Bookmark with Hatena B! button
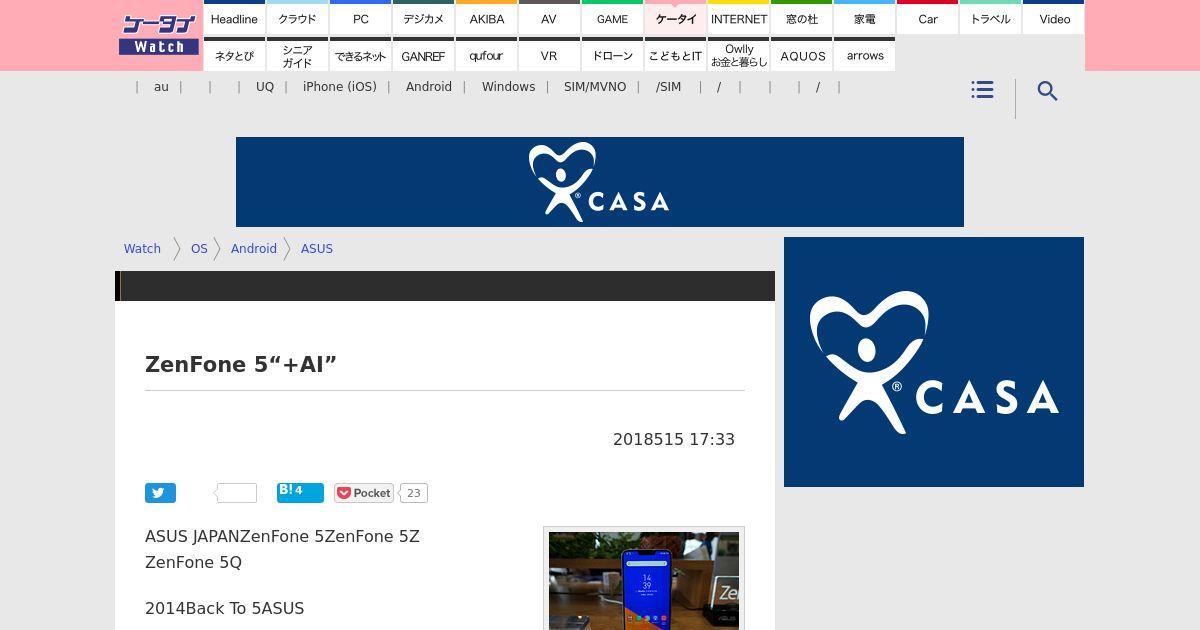This screenshot has width=1200, height=630. (300, 492)
